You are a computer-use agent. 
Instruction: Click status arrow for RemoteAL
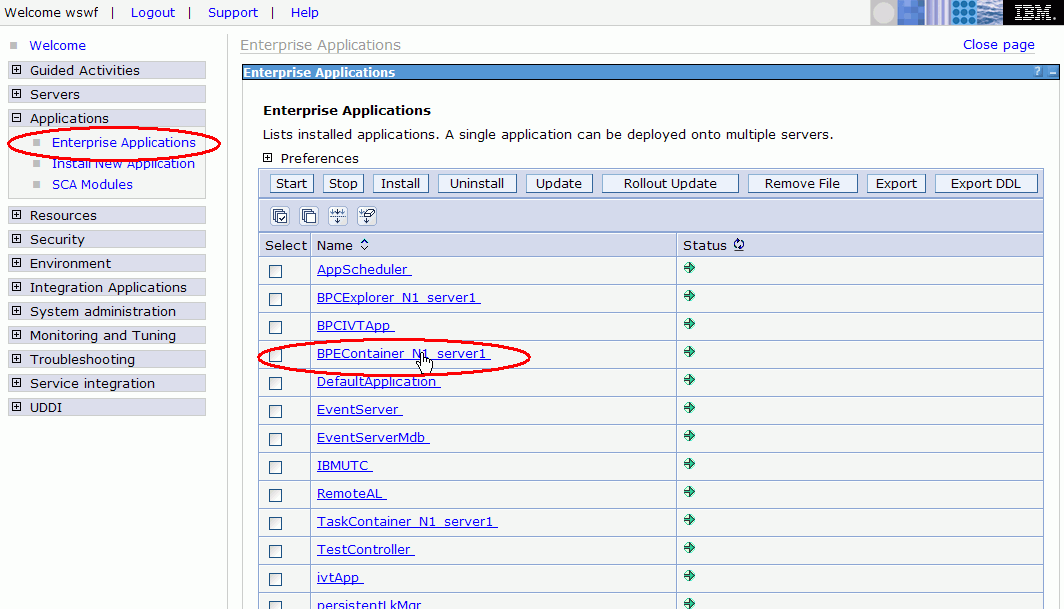[x=689, y=492]
